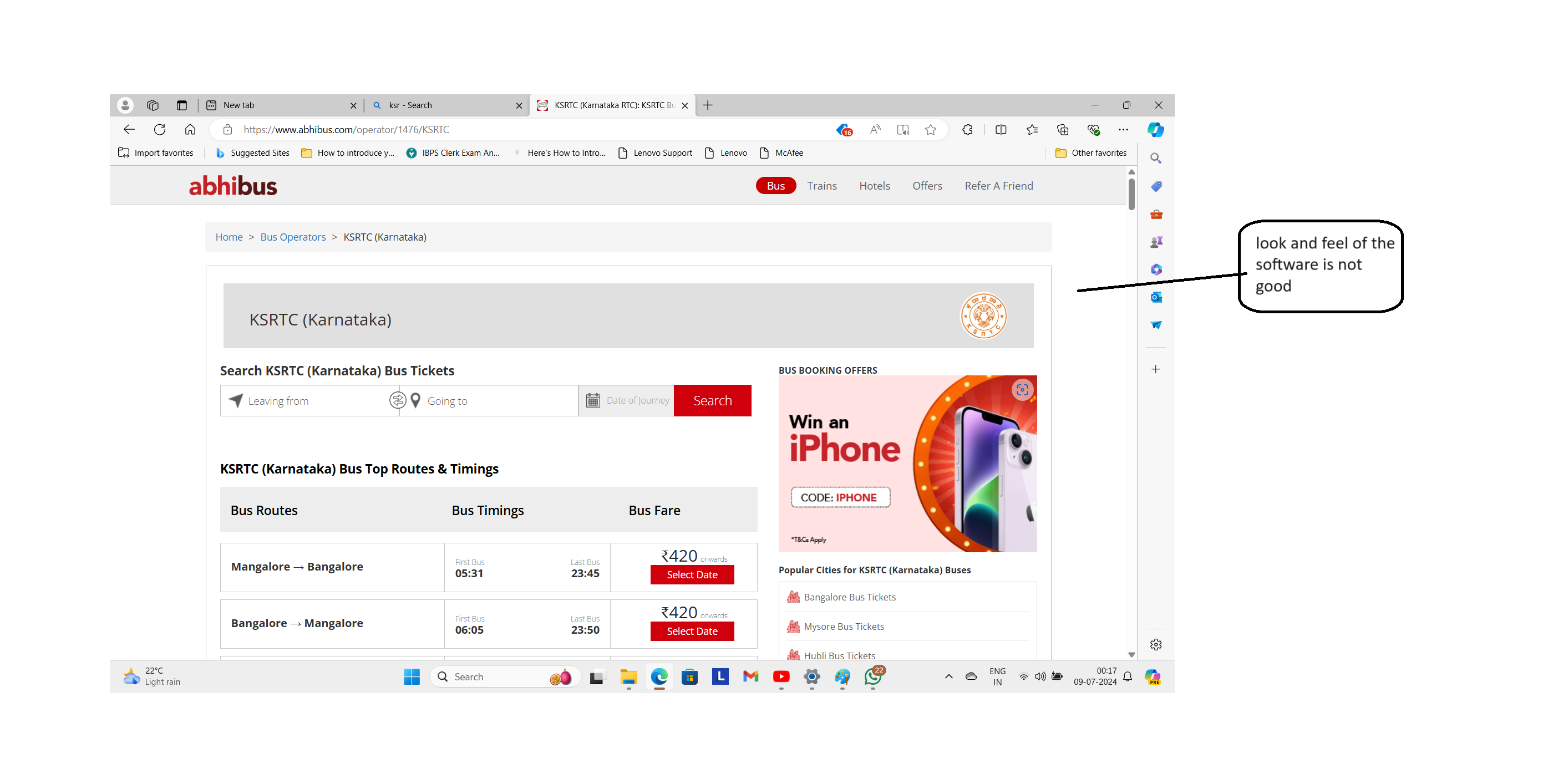Open the Drop paper-plane icon in sidebar
1543x784 pixels.
pos(1155,324)
